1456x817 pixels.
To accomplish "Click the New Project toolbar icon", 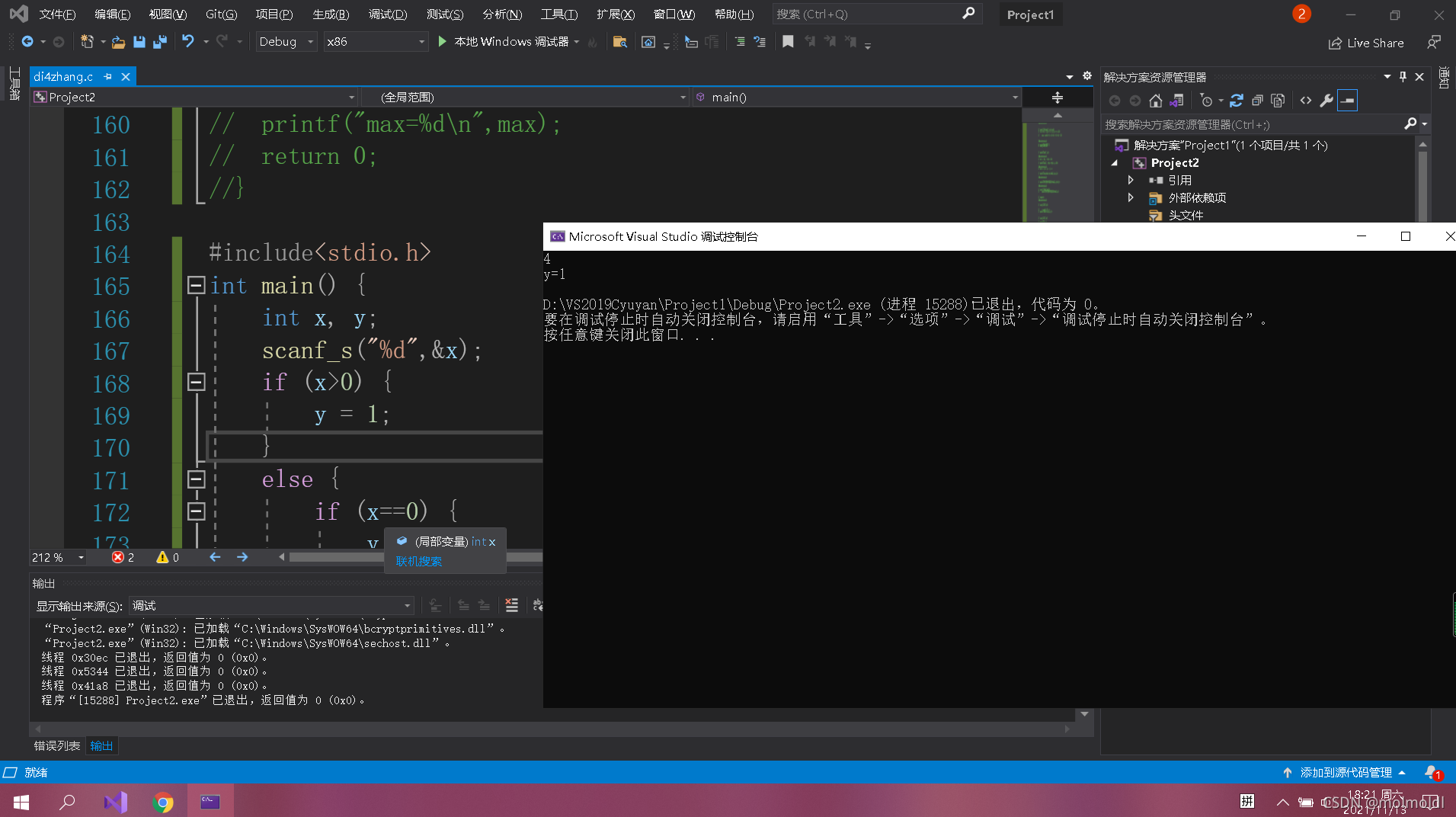I will point(88,42).
